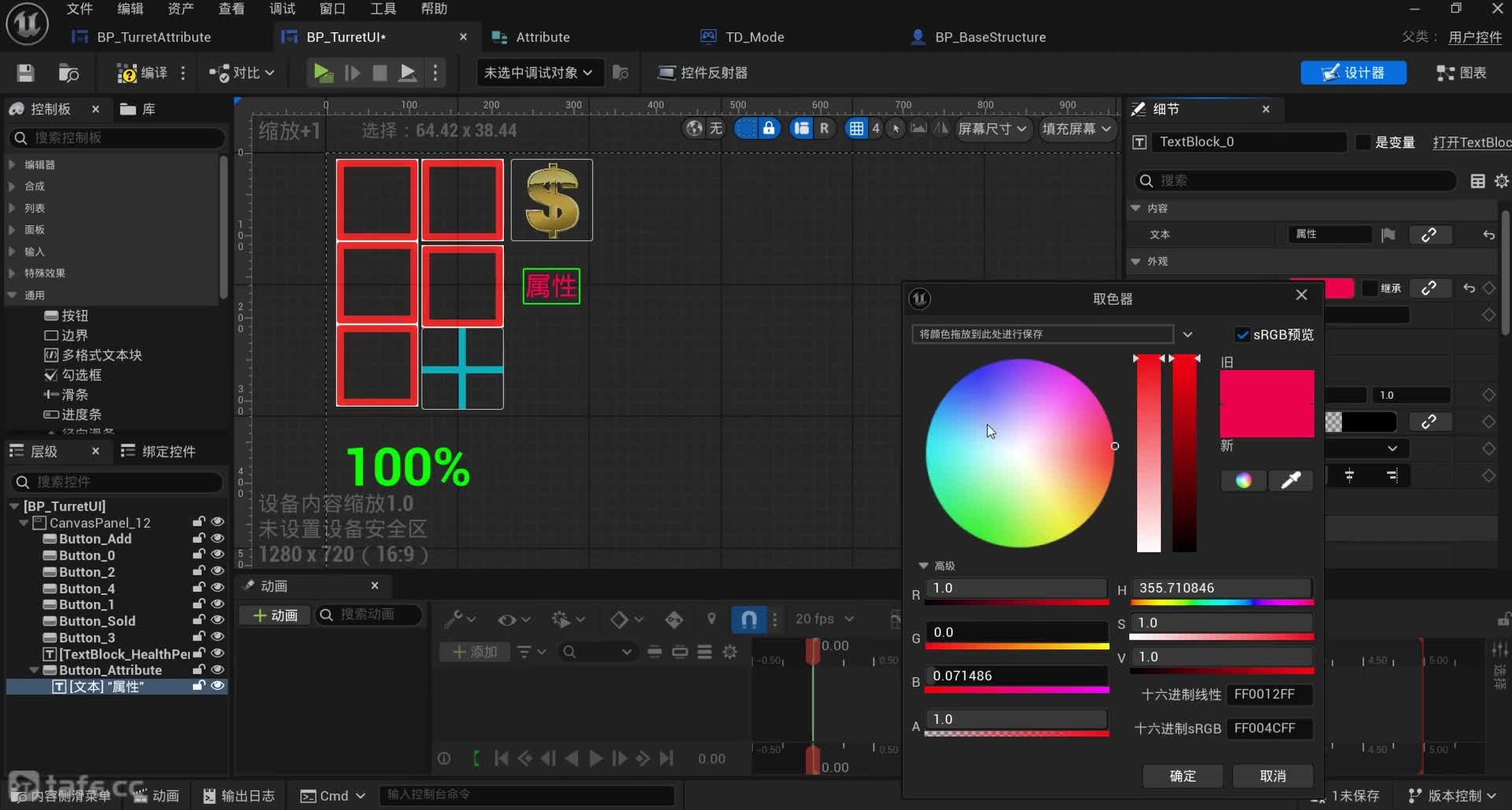Switch to the BP_TurretAttribute tab

(153, 37)
